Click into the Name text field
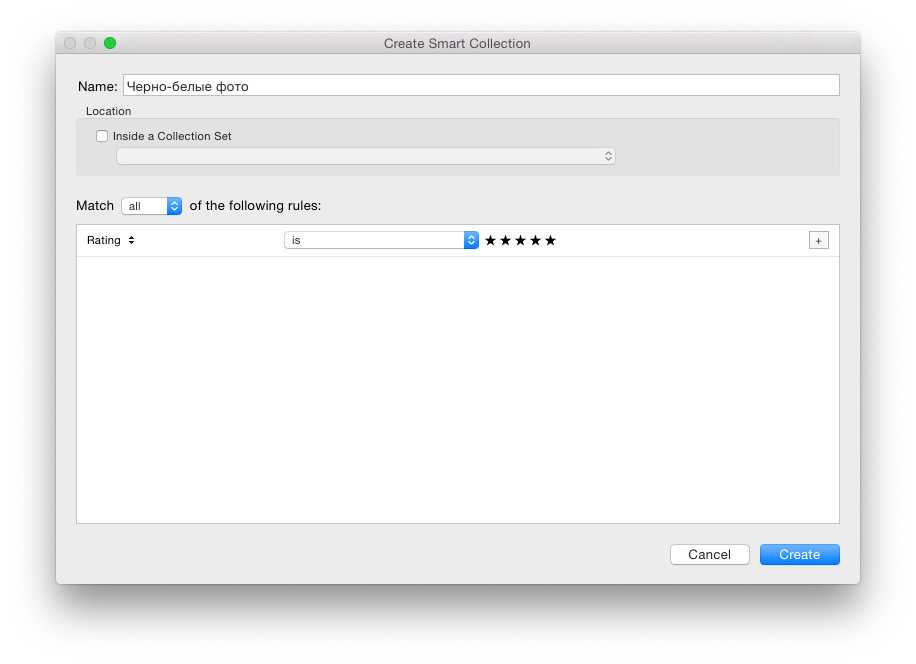The width and height of the screenshot is (916, 664). pyautogui.click(x=480, y=86)
